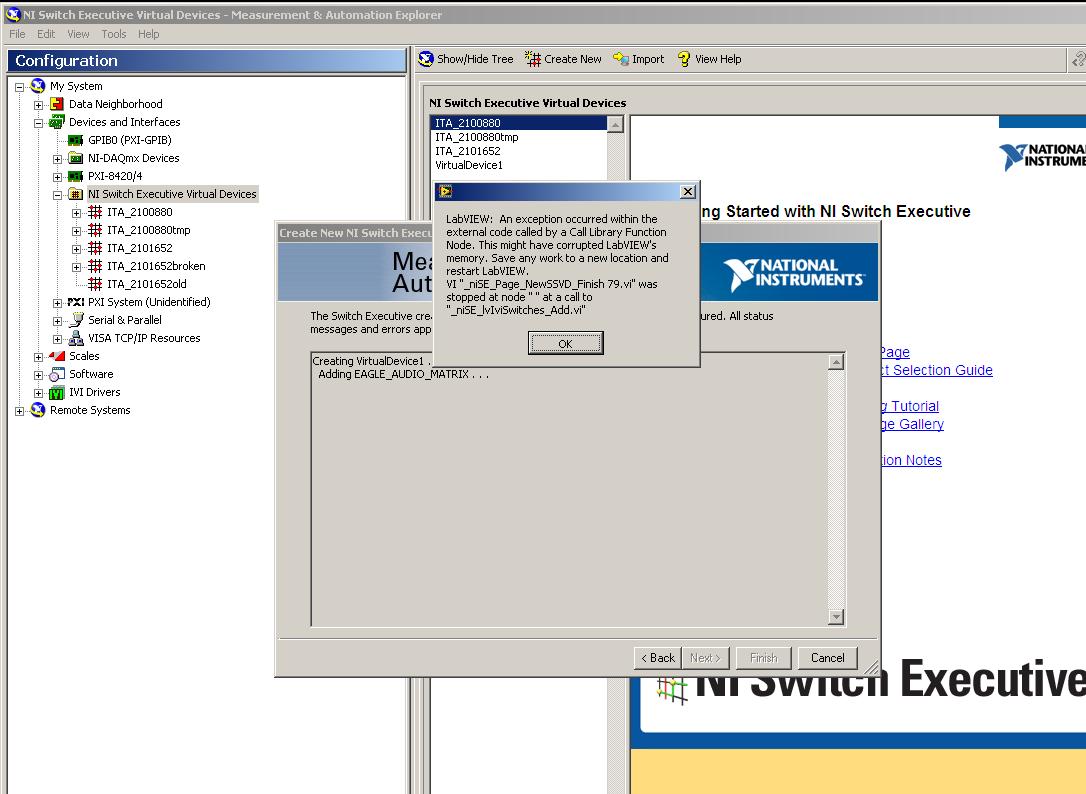Collapse the Devices and Interfaces node
Image resolution: width=1086 pixels, height=794 pixels.
[x=38, y=123]
